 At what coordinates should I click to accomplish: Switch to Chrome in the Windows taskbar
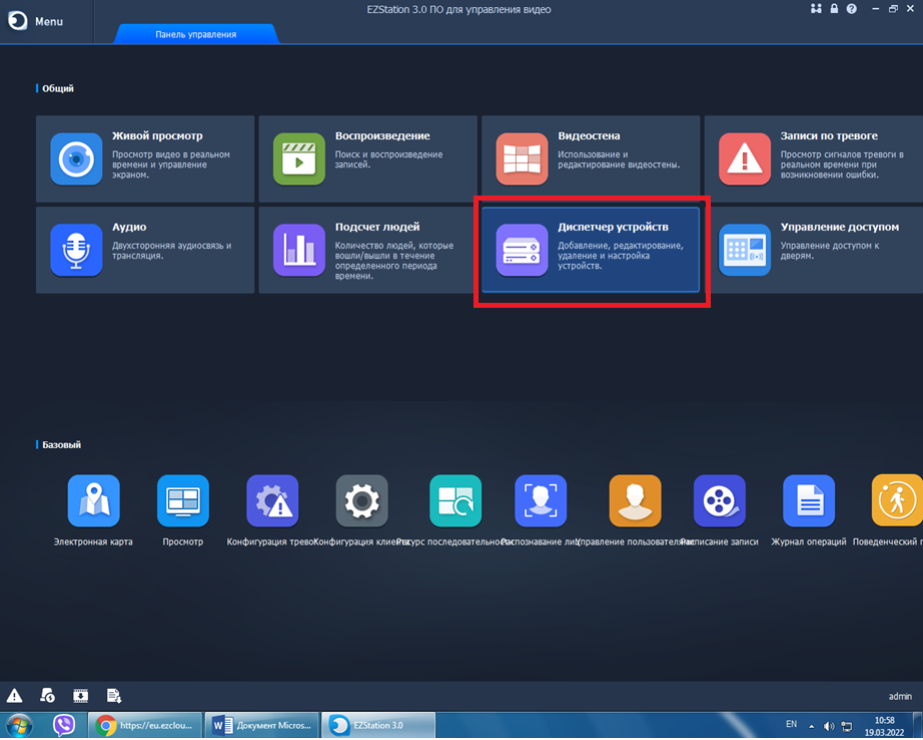(144, 725)
